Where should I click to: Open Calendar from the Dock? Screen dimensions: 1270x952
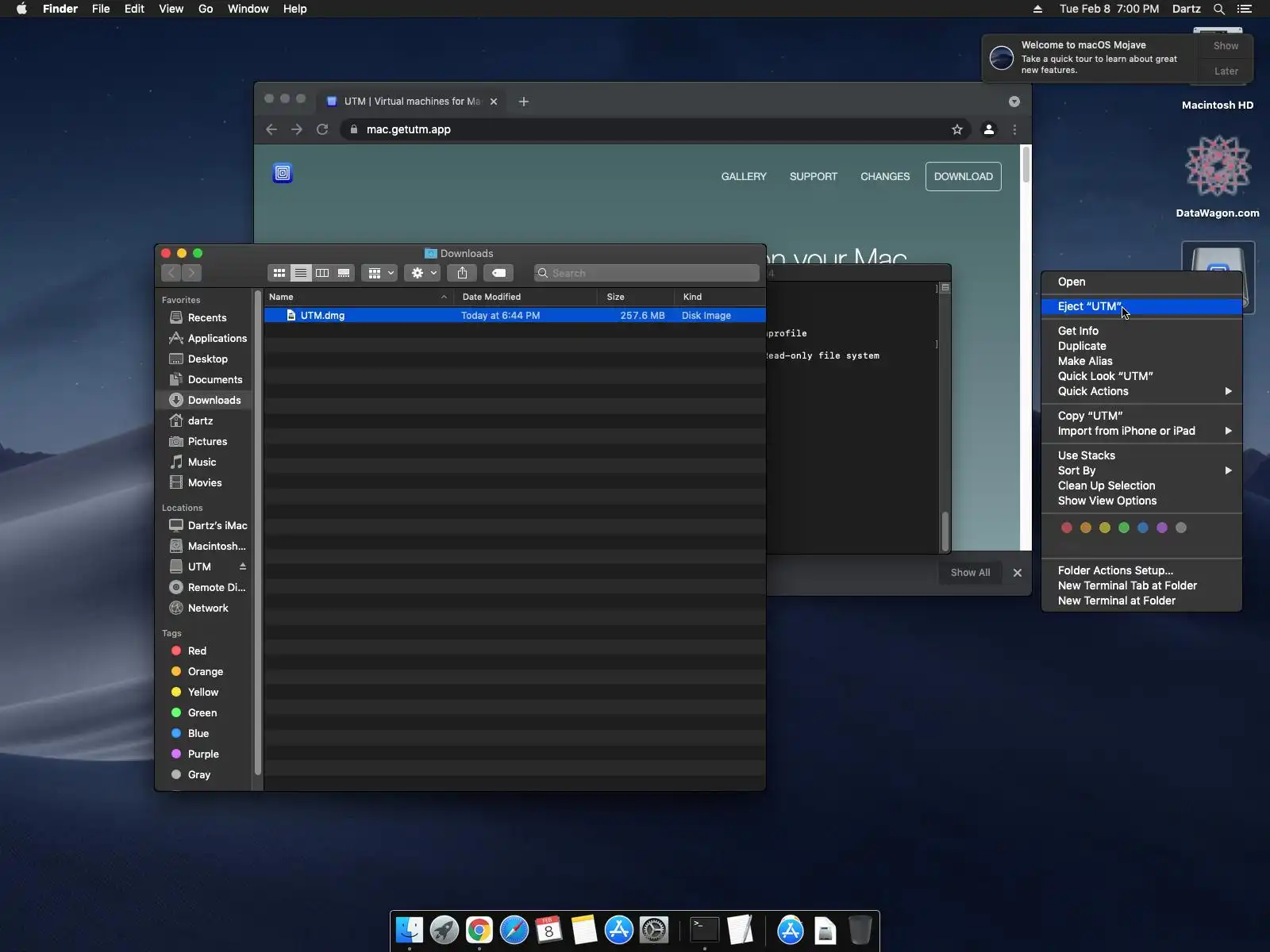[x=549, y=930]
